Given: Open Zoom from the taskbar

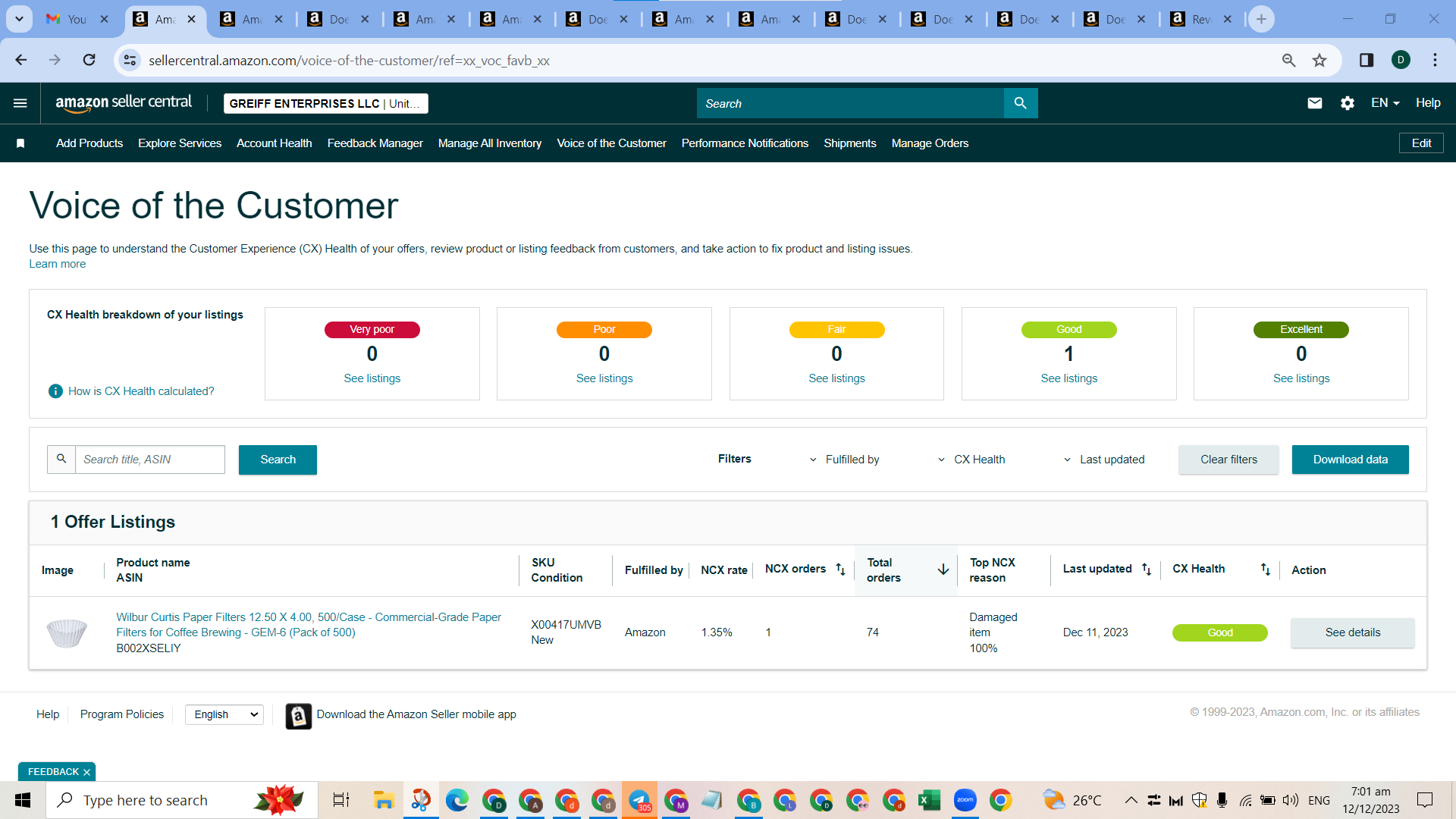Looking at the screenshot, I should click(965, 800).
